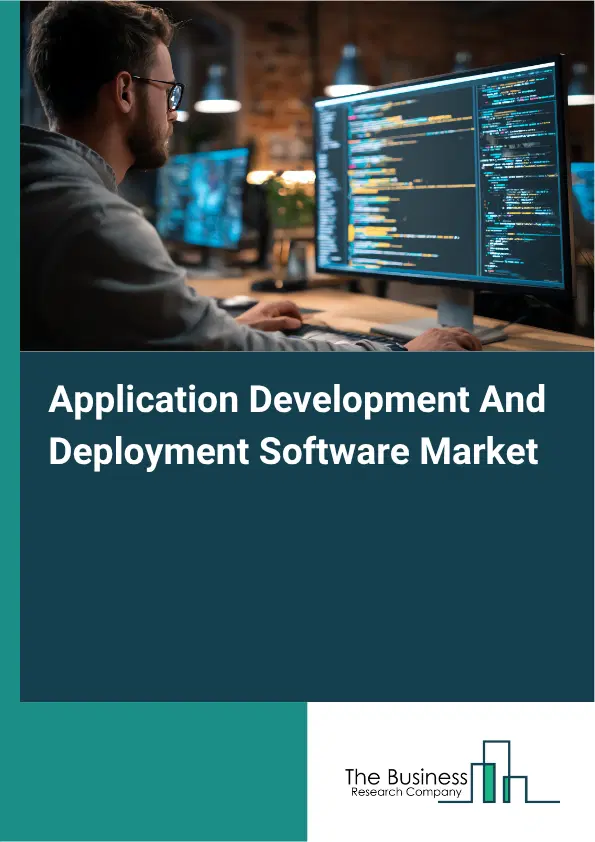
Task: Click the developer-at-monitor cover photo
Action: (307, 176)
